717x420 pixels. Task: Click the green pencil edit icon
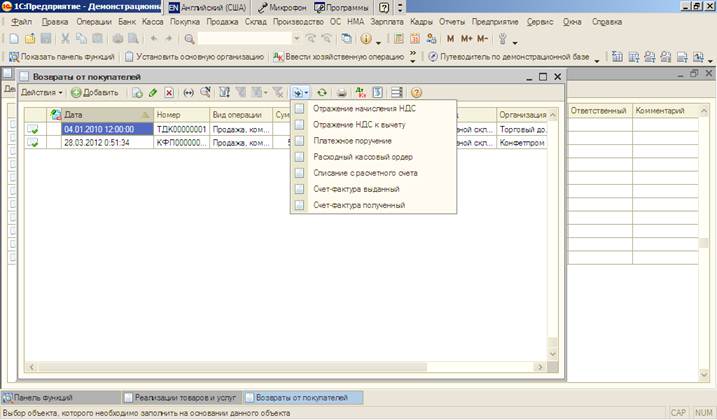click(x=152, y=93)
